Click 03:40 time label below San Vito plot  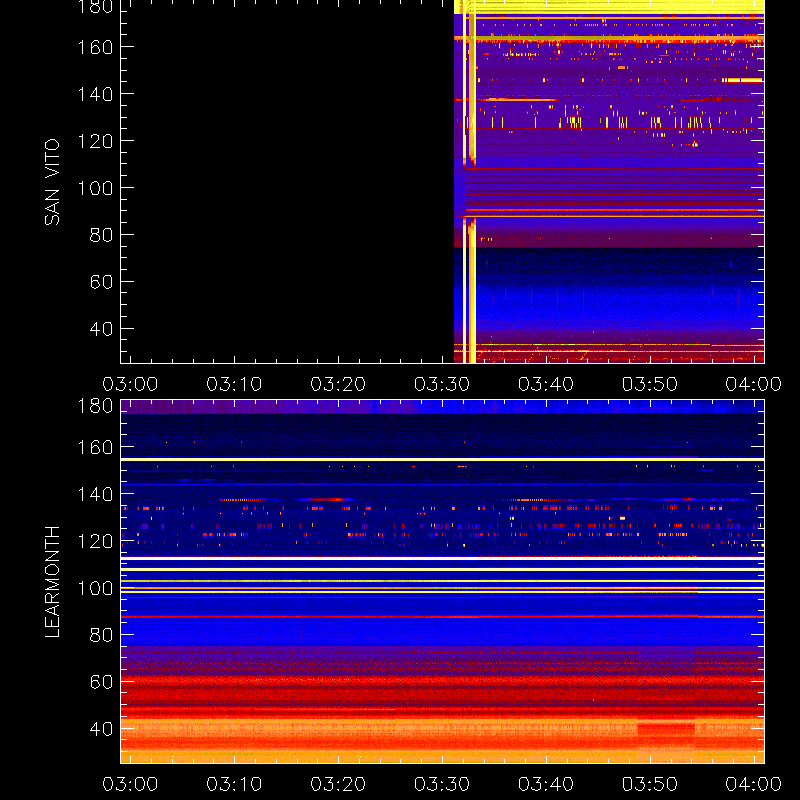click(546, 384)
